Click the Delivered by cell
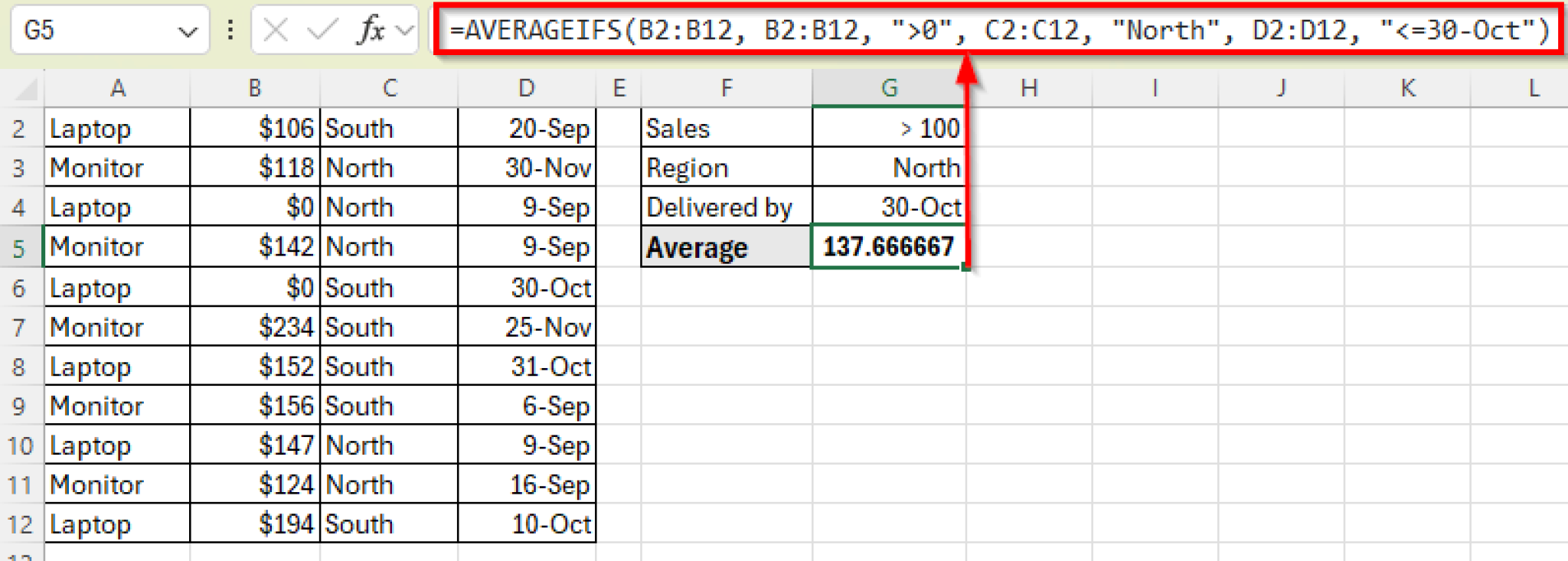The width and height of the screenshot is (1568, 561). click(725, 207)
